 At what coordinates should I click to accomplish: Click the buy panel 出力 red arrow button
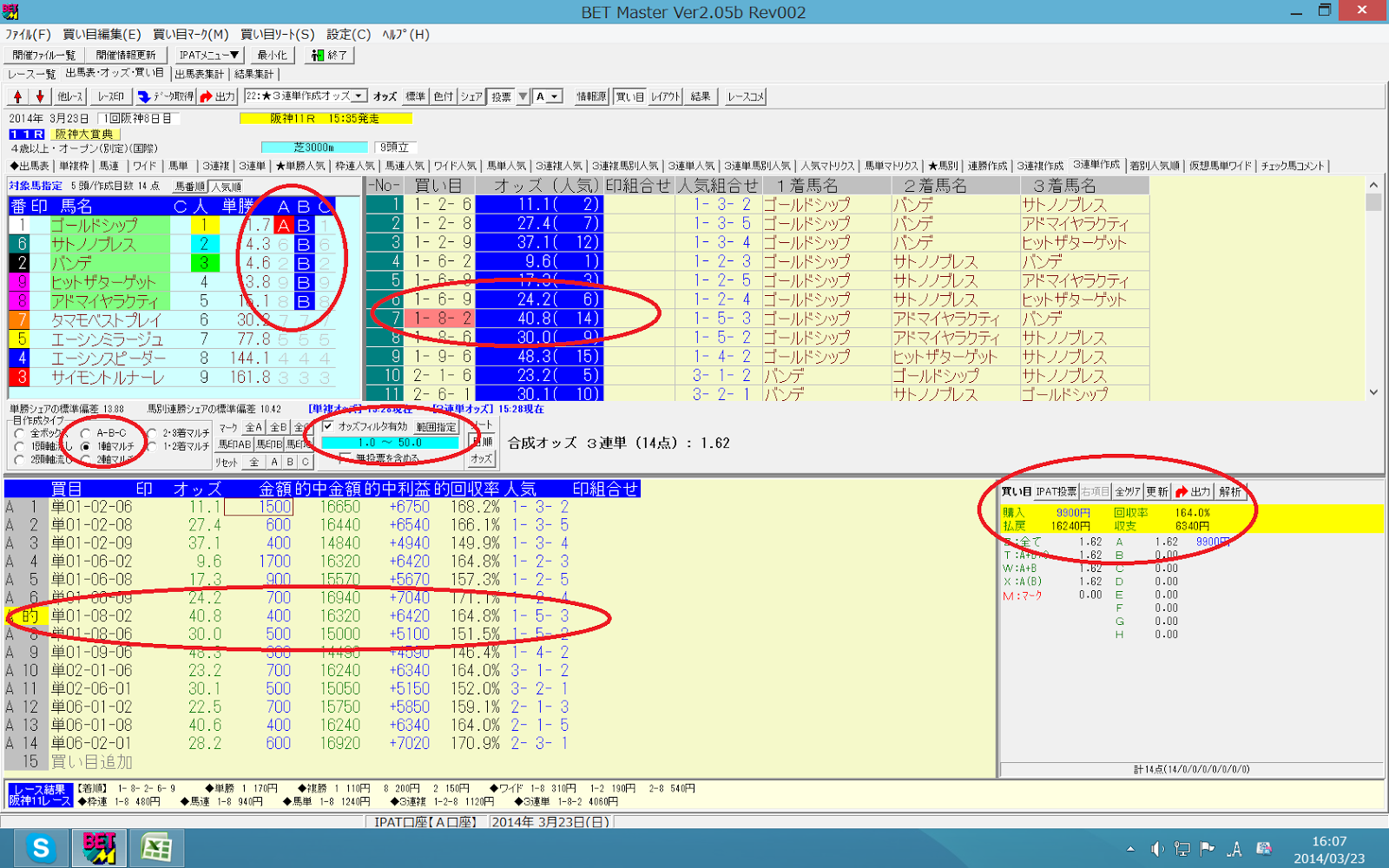(x=1193, y=491)
